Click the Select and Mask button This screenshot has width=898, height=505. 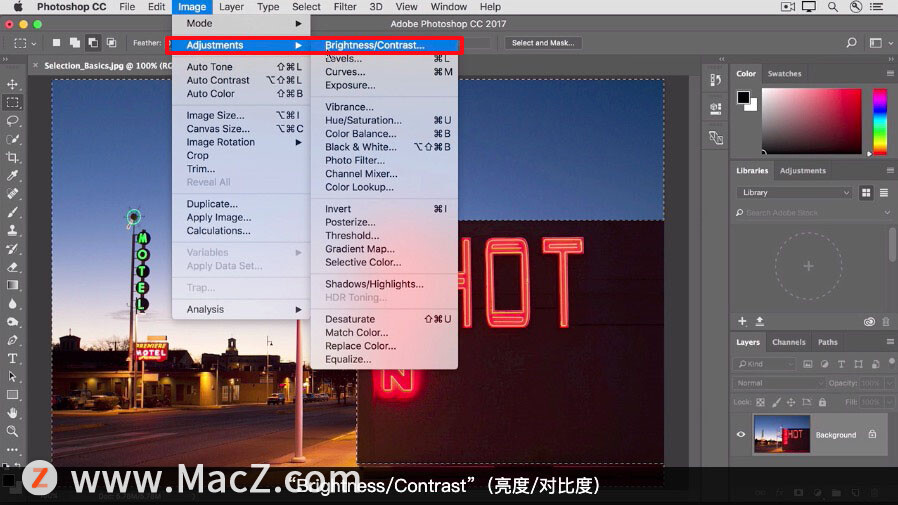543,43
